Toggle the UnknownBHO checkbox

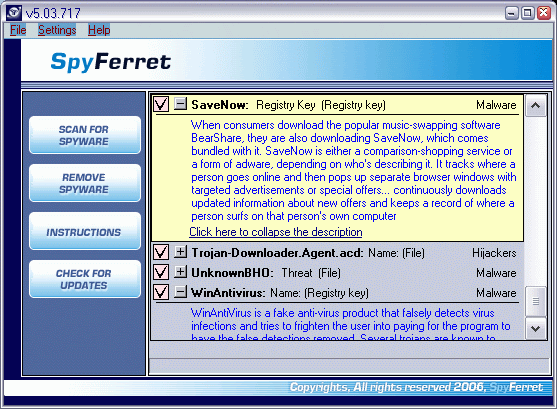tap(161, 272)
